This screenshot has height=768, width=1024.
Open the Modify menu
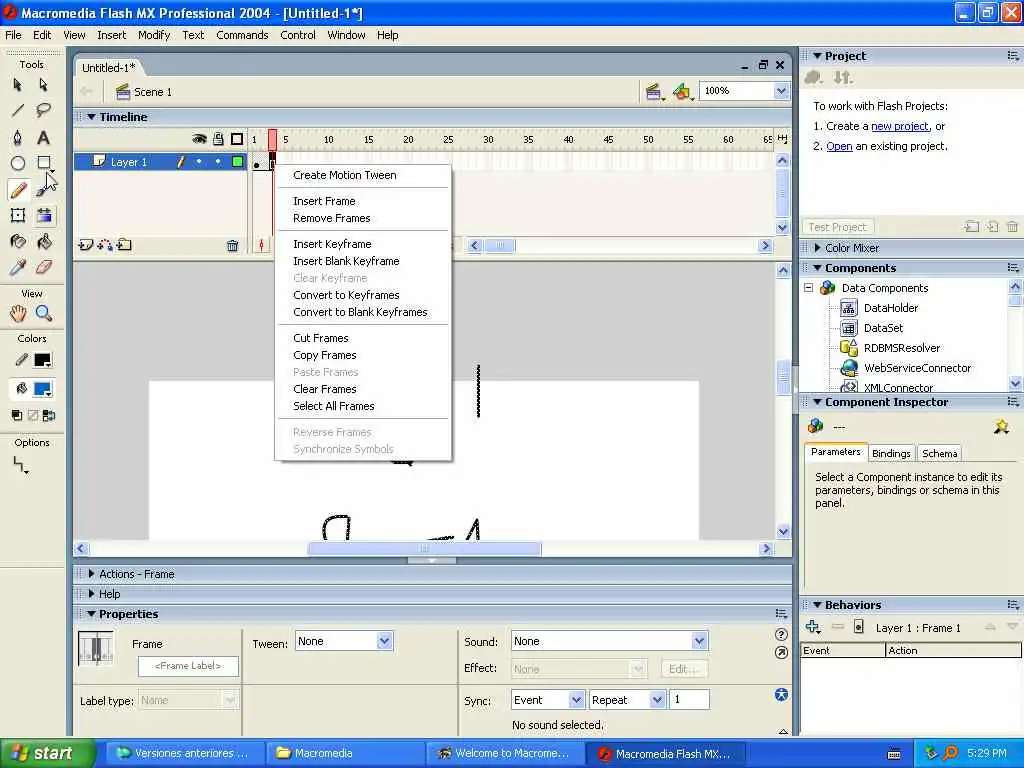(154, 35)
